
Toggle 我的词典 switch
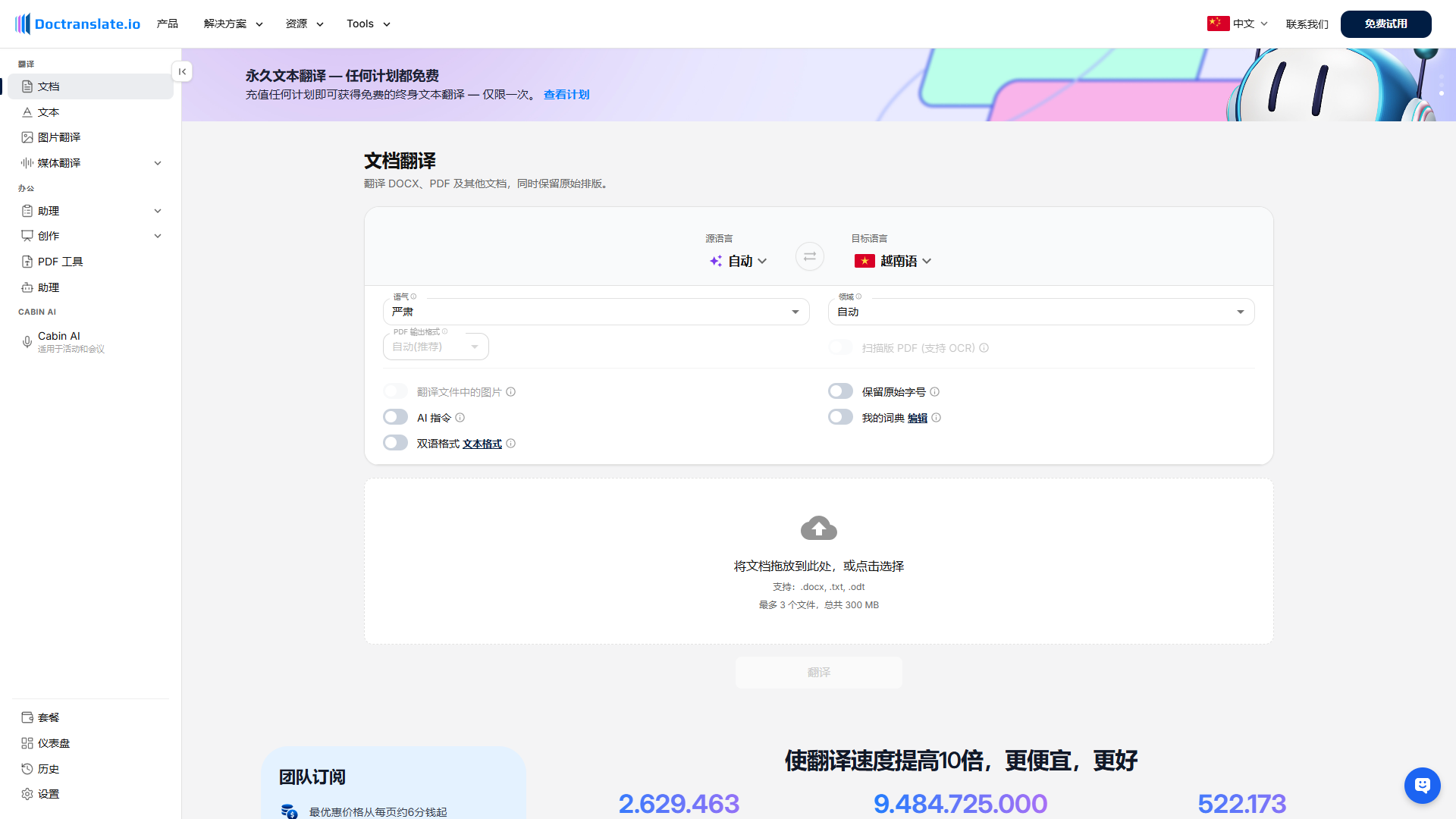840,417
